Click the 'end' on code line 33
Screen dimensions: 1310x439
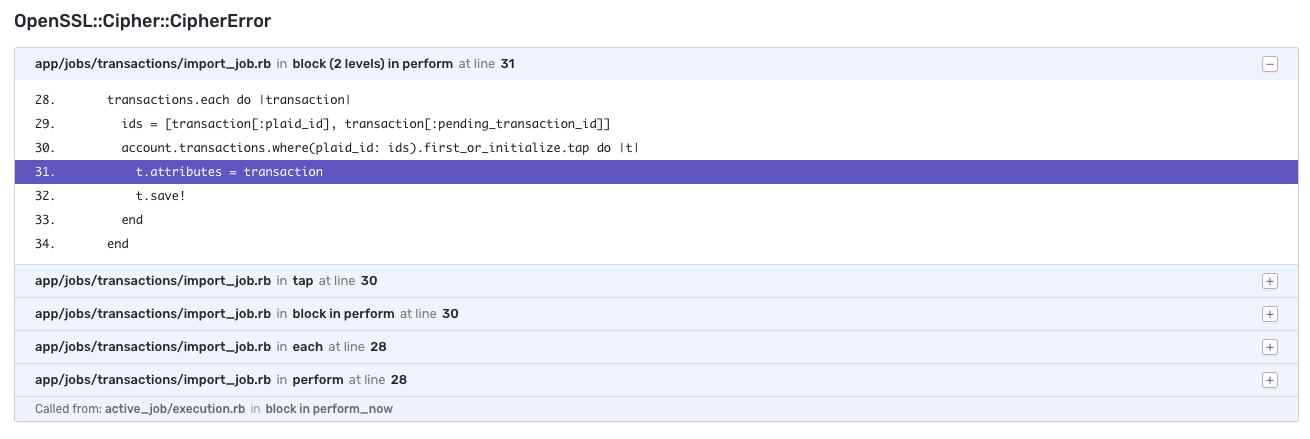coord(132,220)
